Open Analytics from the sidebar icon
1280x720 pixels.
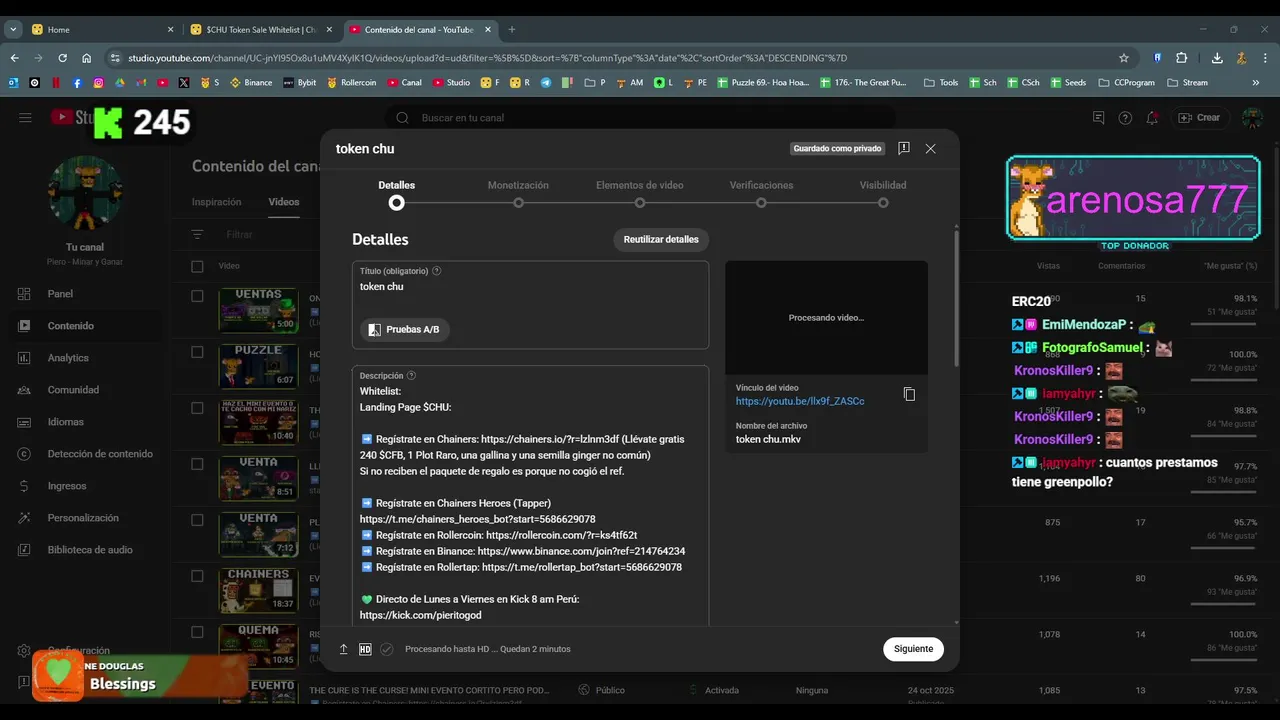pyautogui.click(x=24, y=358)
